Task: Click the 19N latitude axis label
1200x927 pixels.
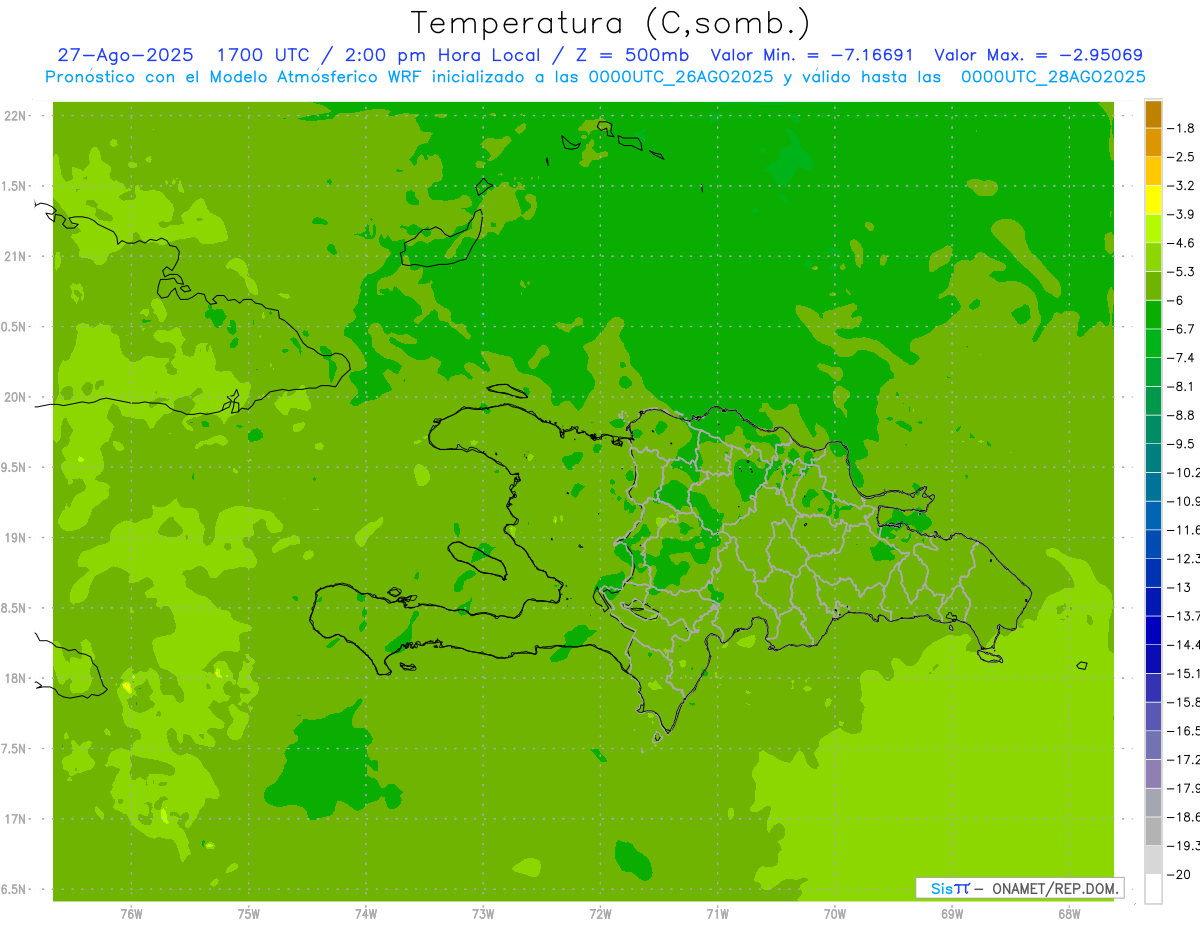Action: click(x=14, y=538)
